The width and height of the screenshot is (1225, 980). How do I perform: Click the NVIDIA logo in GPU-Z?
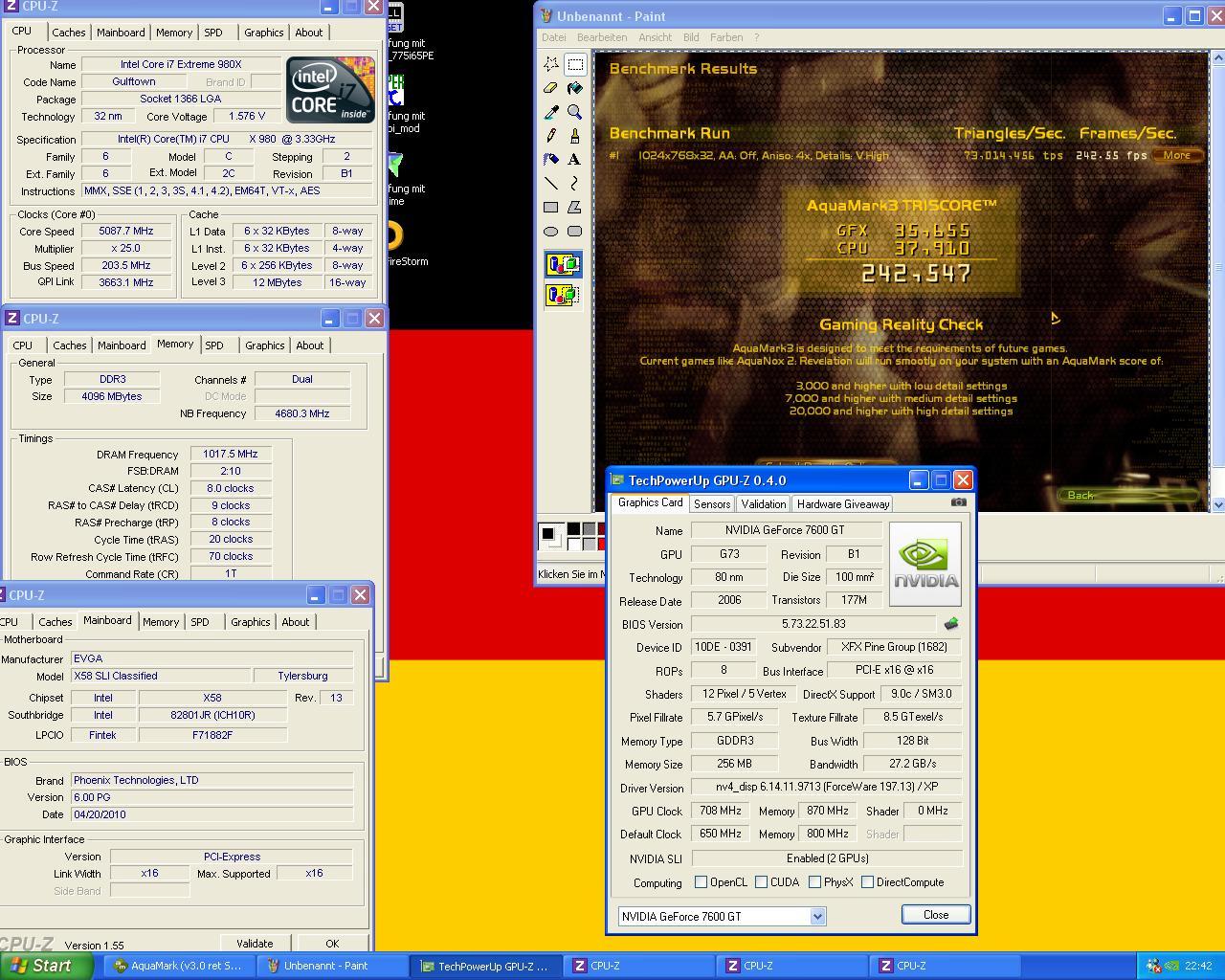pos(924,564)
